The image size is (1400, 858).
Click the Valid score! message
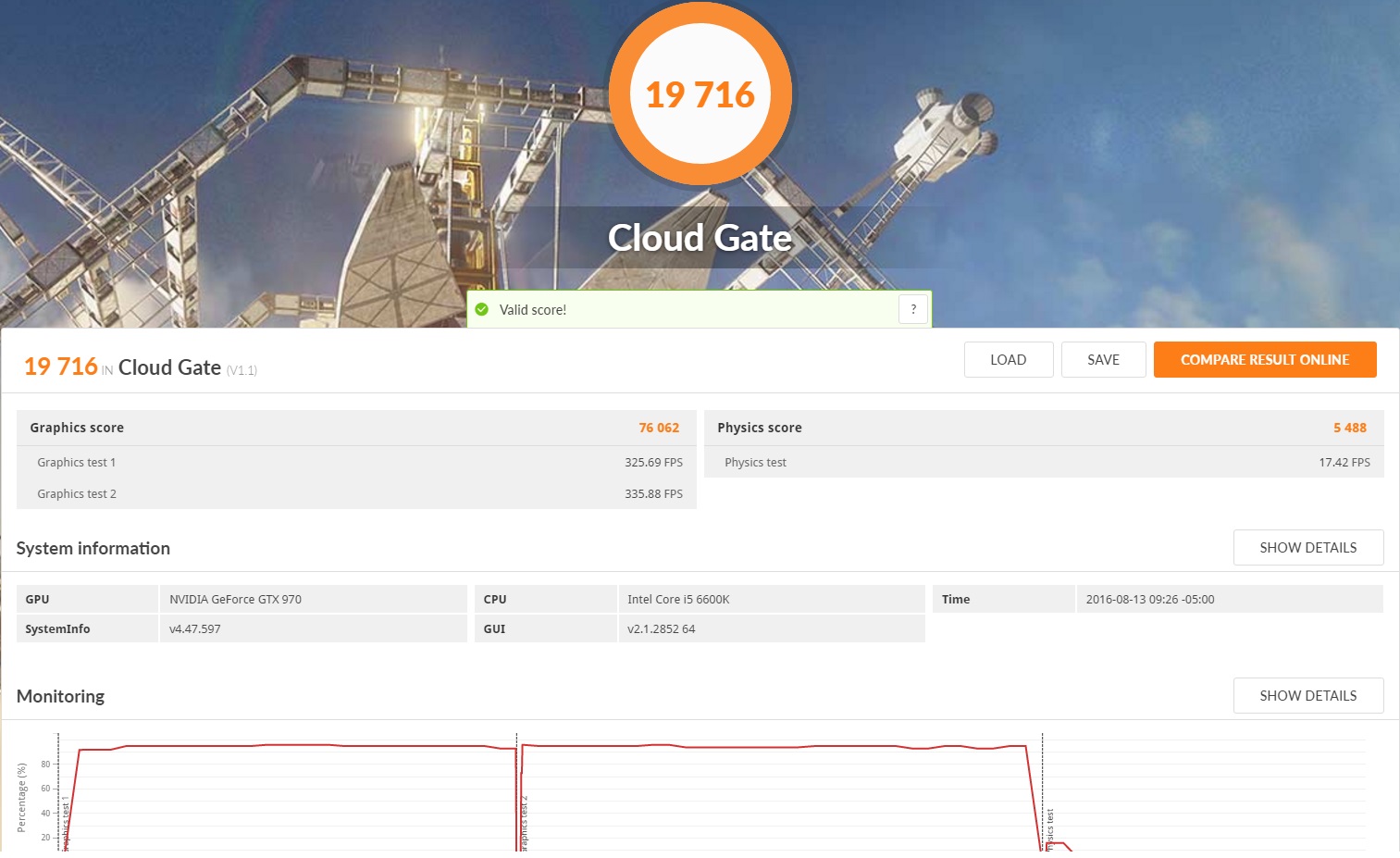pyautogui.click(x=533, y=310)
